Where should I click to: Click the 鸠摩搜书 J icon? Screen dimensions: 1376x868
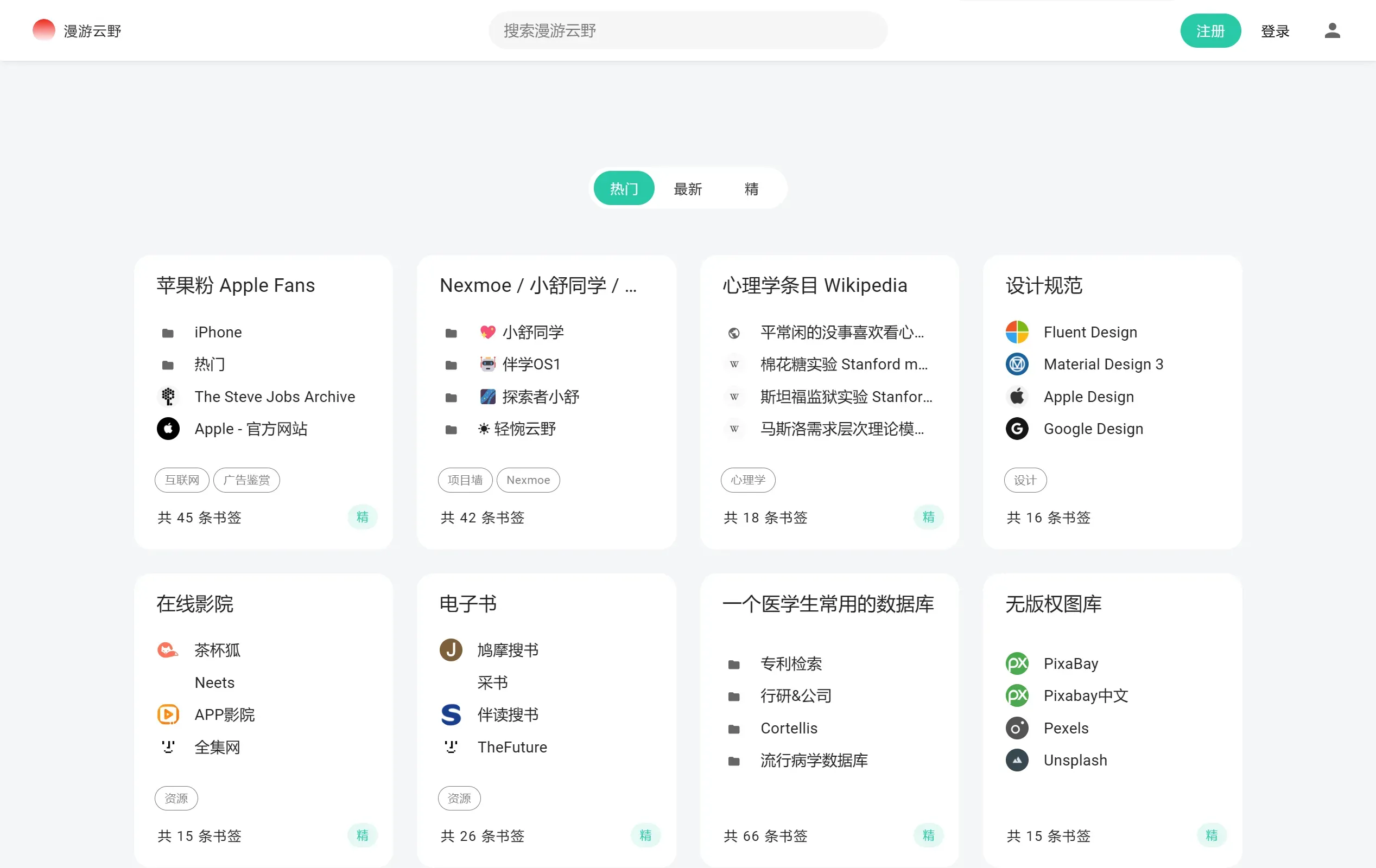point(451,650)
